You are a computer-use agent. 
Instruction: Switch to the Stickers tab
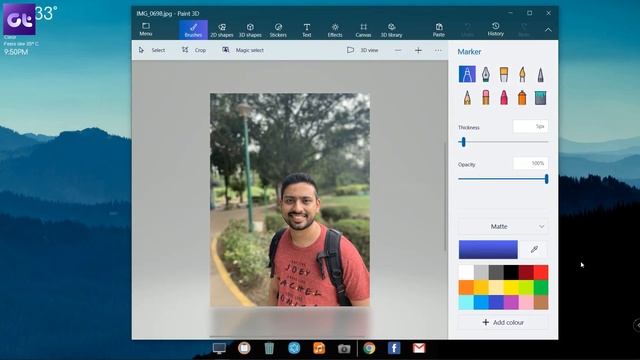coord(278,30)
